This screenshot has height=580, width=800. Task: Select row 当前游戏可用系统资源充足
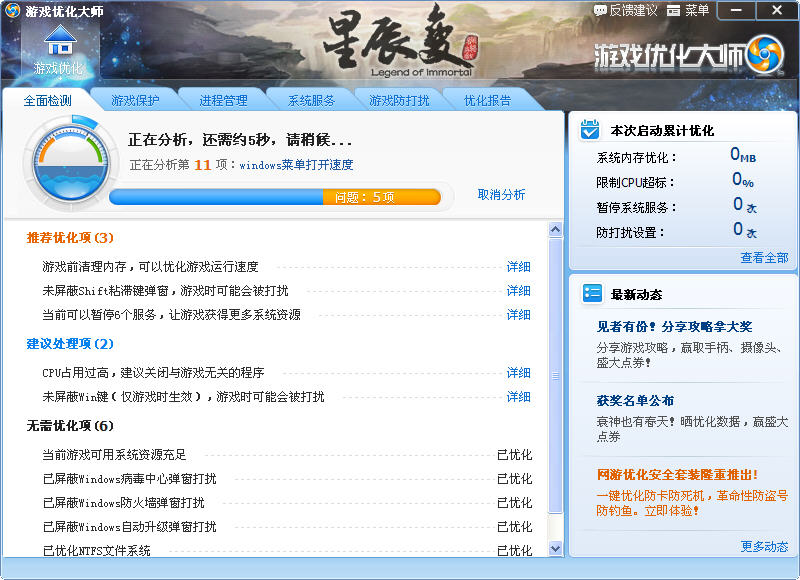(287, 455)
